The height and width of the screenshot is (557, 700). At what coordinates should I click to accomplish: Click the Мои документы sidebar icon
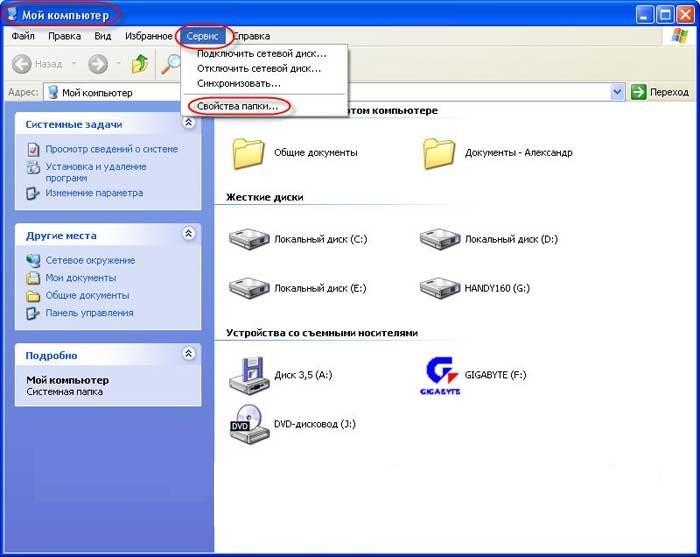click(x=33, y=278)
